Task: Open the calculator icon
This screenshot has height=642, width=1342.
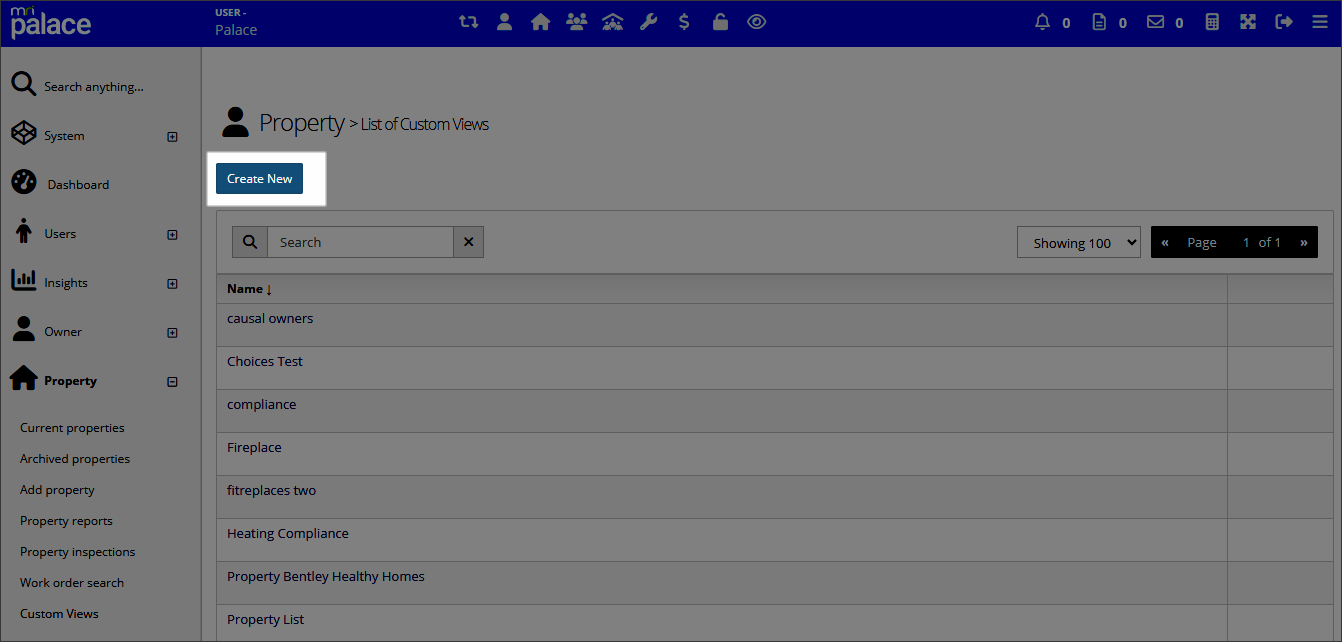Action: pos(1212,22)
